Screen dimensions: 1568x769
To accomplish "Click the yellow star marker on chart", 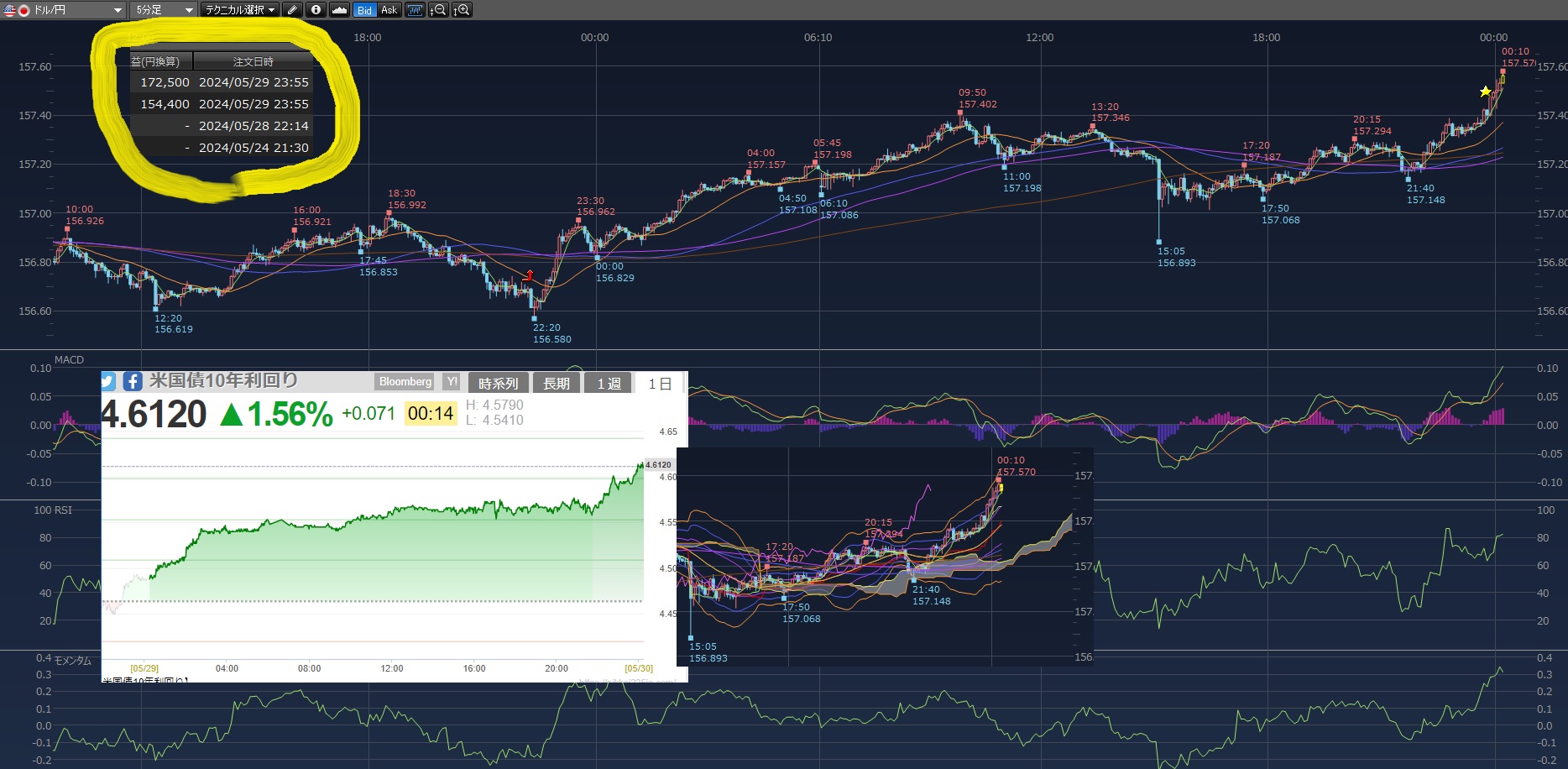I will pyautogui.click(x=1485, y=92).
